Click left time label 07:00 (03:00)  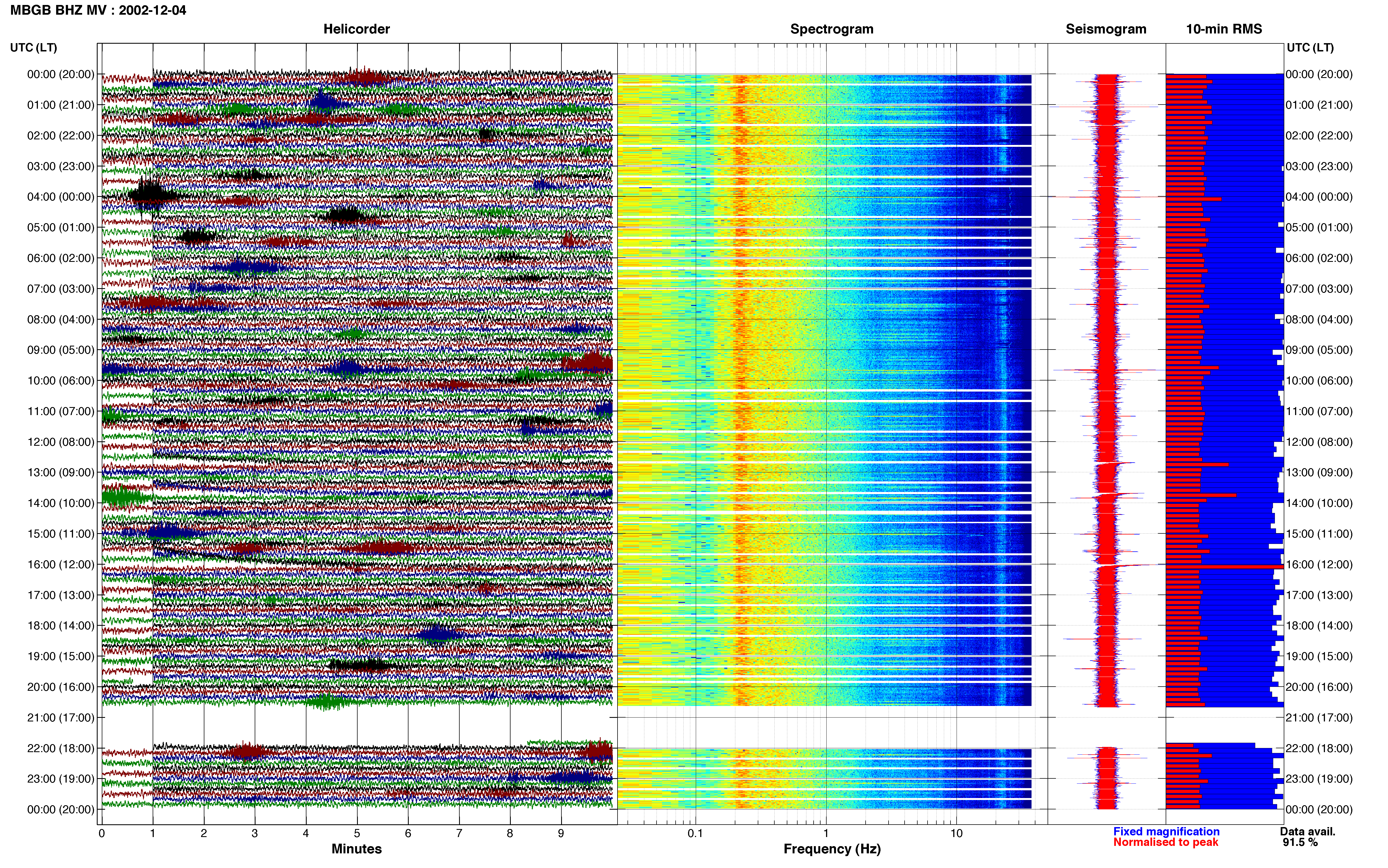(x=61, y=288)
